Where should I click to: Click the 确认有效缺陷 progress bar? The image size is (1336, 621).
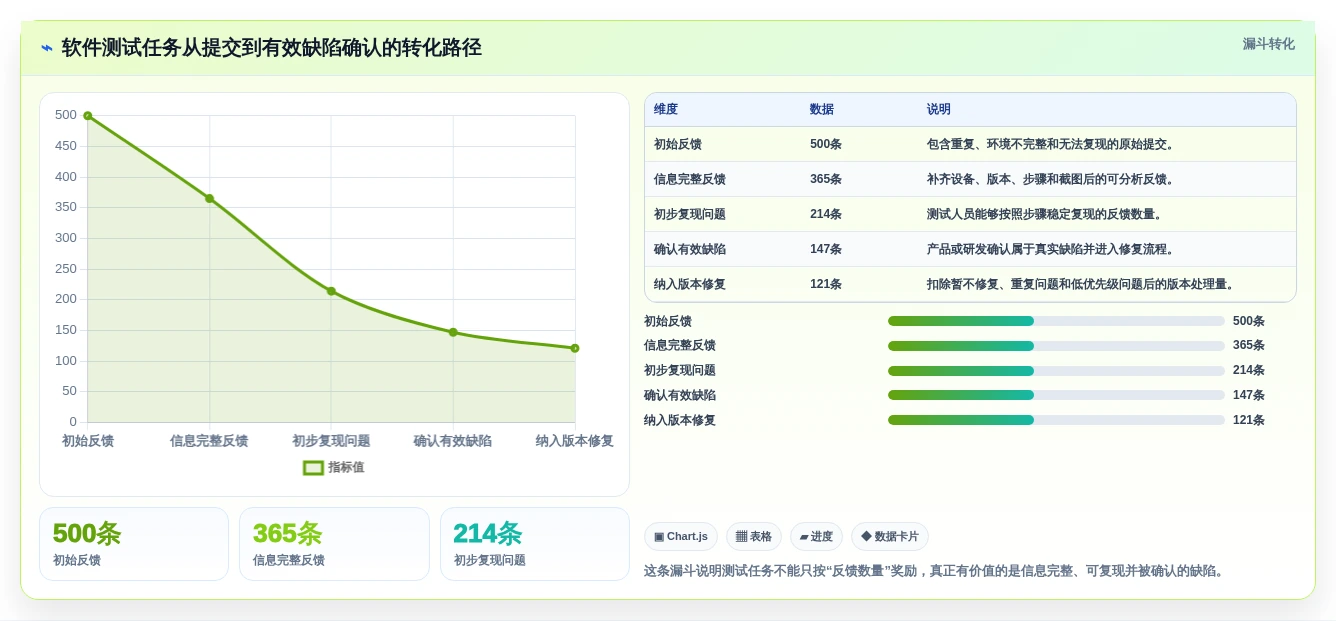[1056, 395]
